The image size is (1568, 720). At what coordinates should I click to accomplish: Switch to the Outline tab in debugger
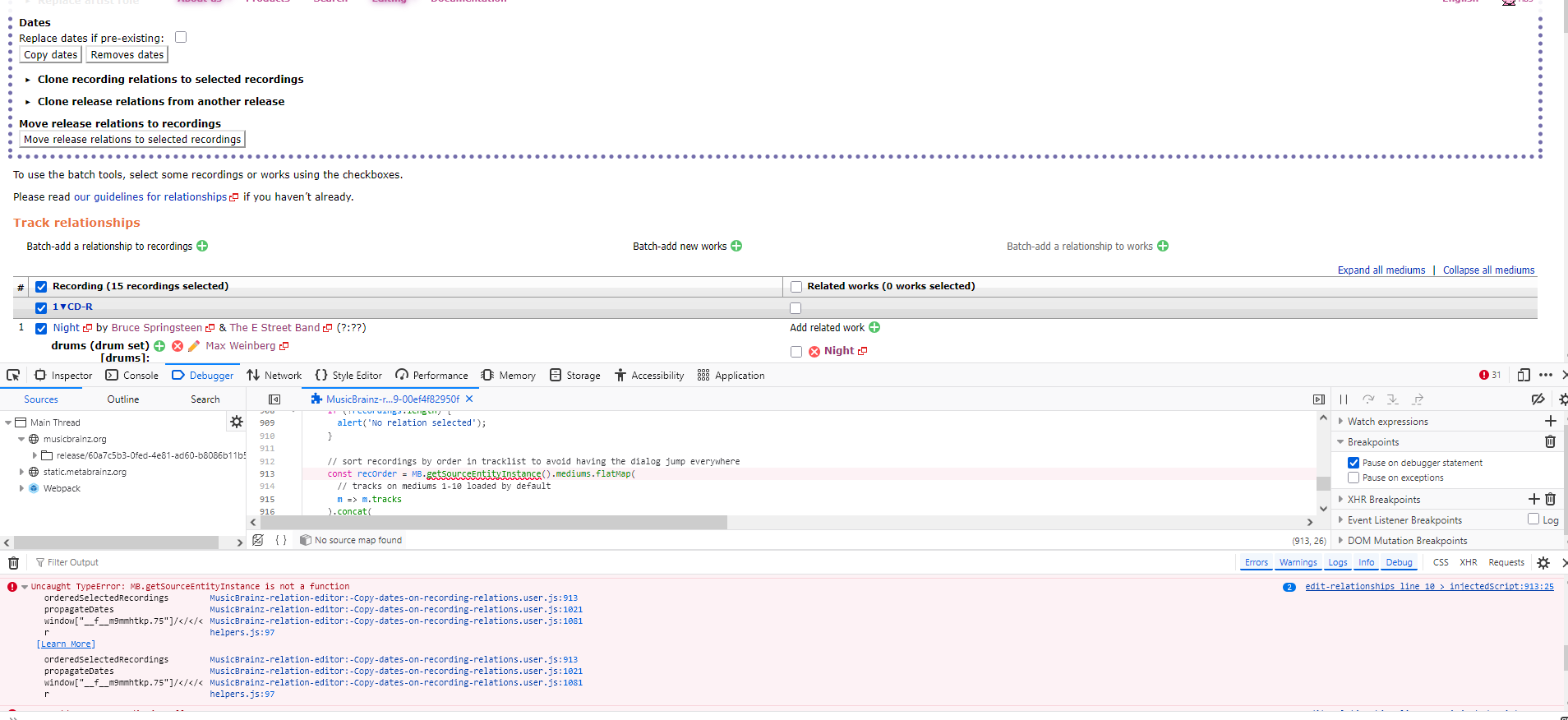tap(123, 399)
